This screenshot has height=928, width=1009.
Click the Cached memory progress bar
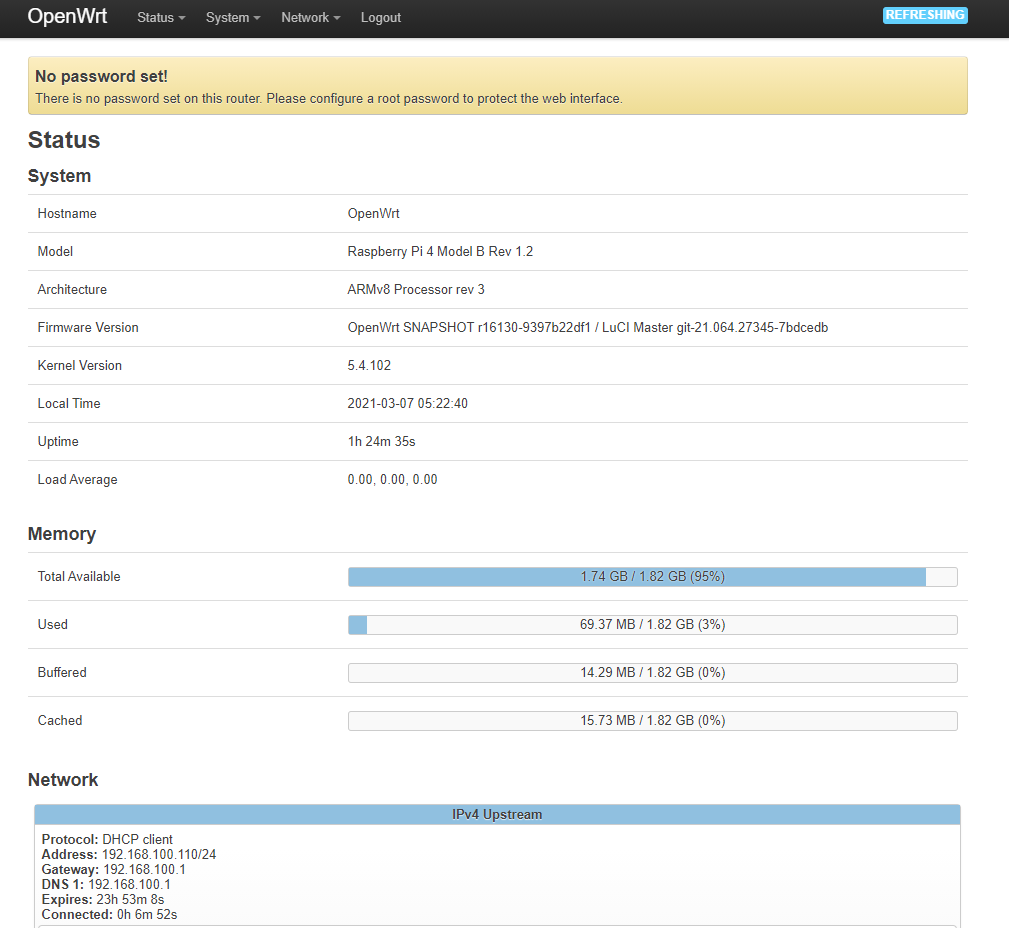pos(652,721)
